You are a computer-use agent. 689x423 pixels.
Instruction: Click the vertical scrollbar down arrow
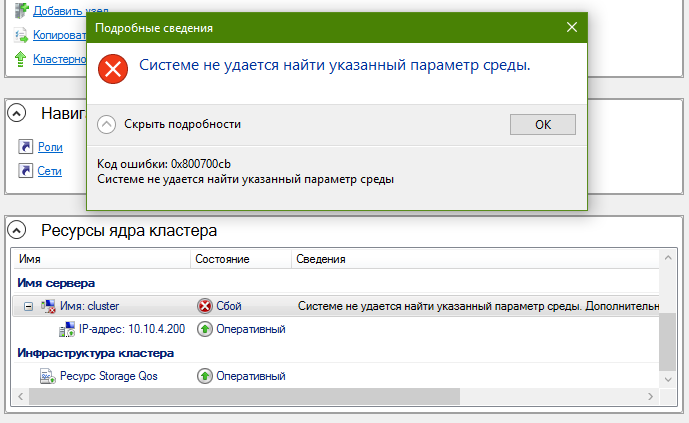(x=668, y=380)
